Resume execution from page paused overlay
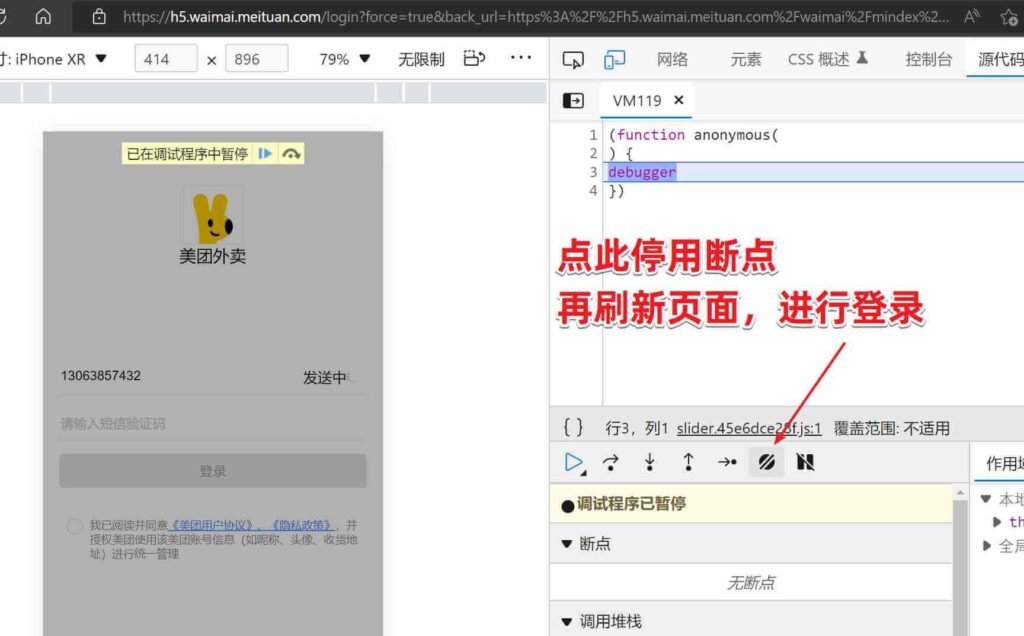 pyautogui.click(x=264, y=153)
